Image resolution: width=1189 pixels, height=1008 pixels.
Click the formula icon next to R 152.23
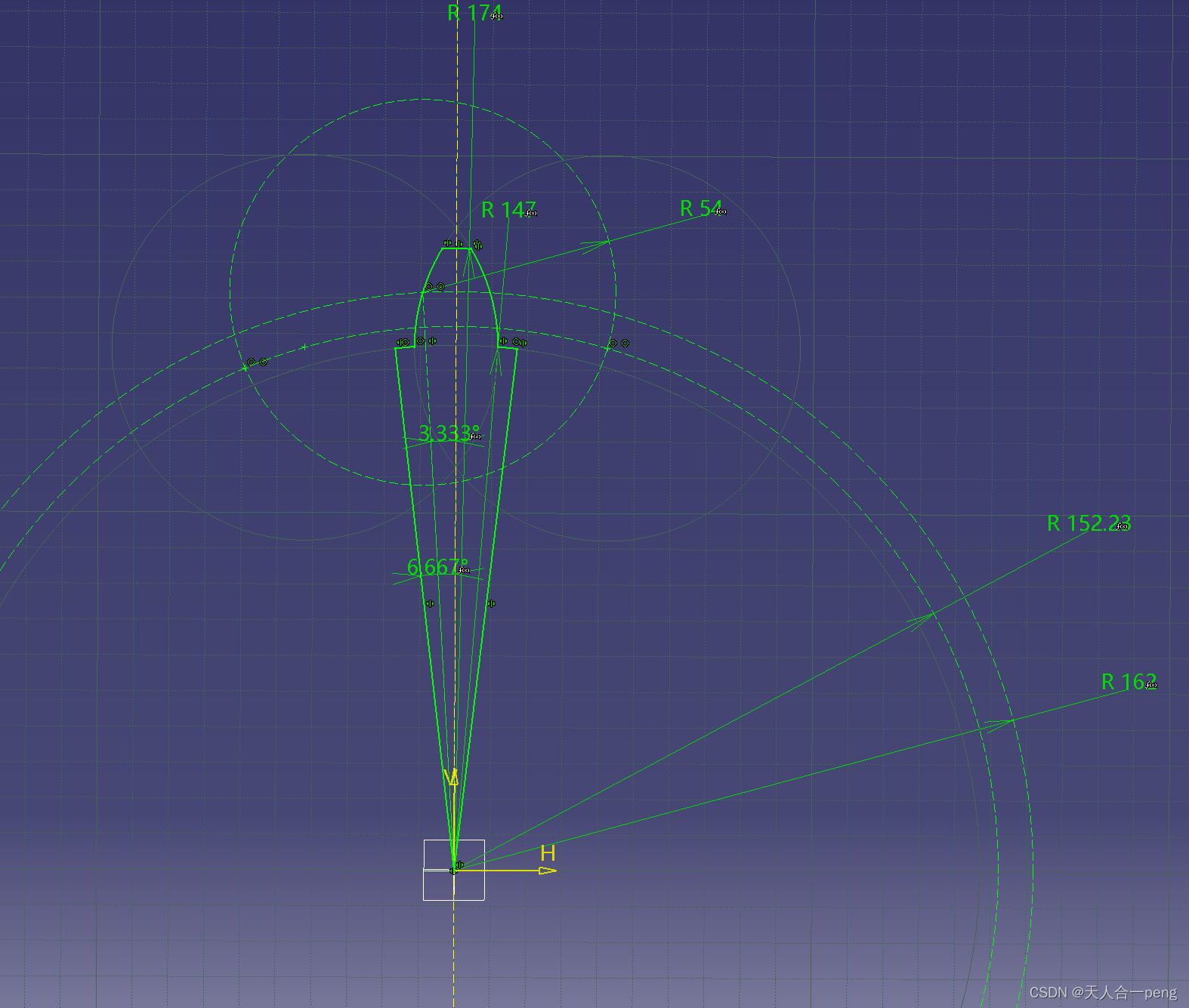click(1123, 526)
